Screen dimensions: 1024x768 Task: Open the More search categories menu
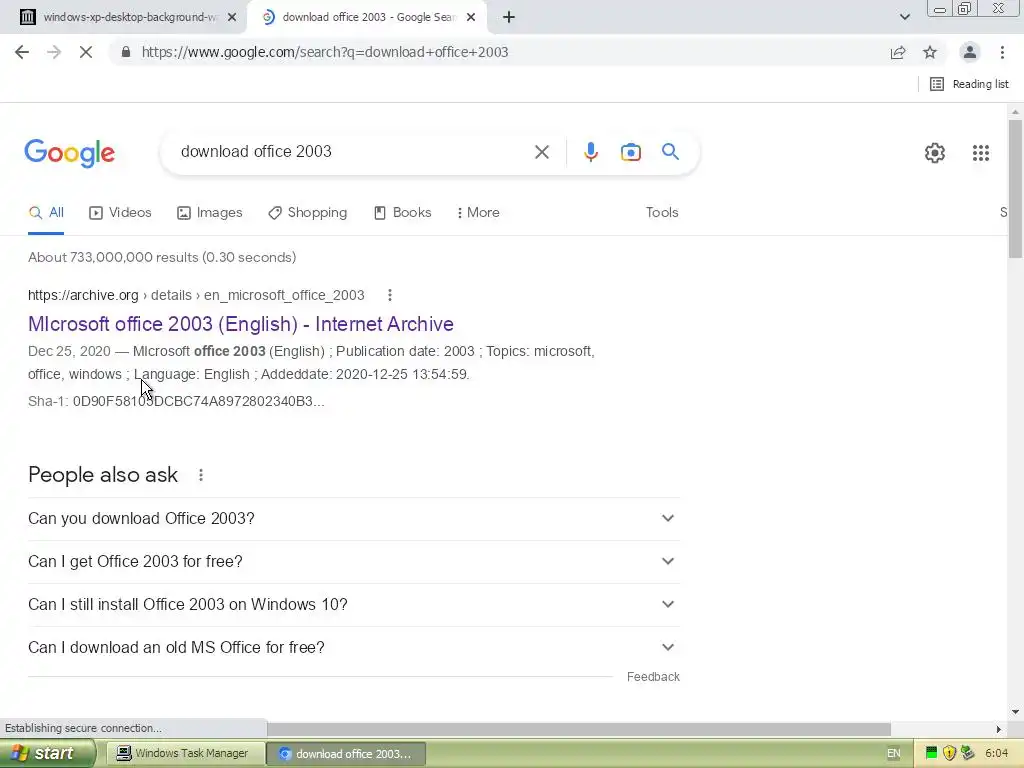click(478, 212)
